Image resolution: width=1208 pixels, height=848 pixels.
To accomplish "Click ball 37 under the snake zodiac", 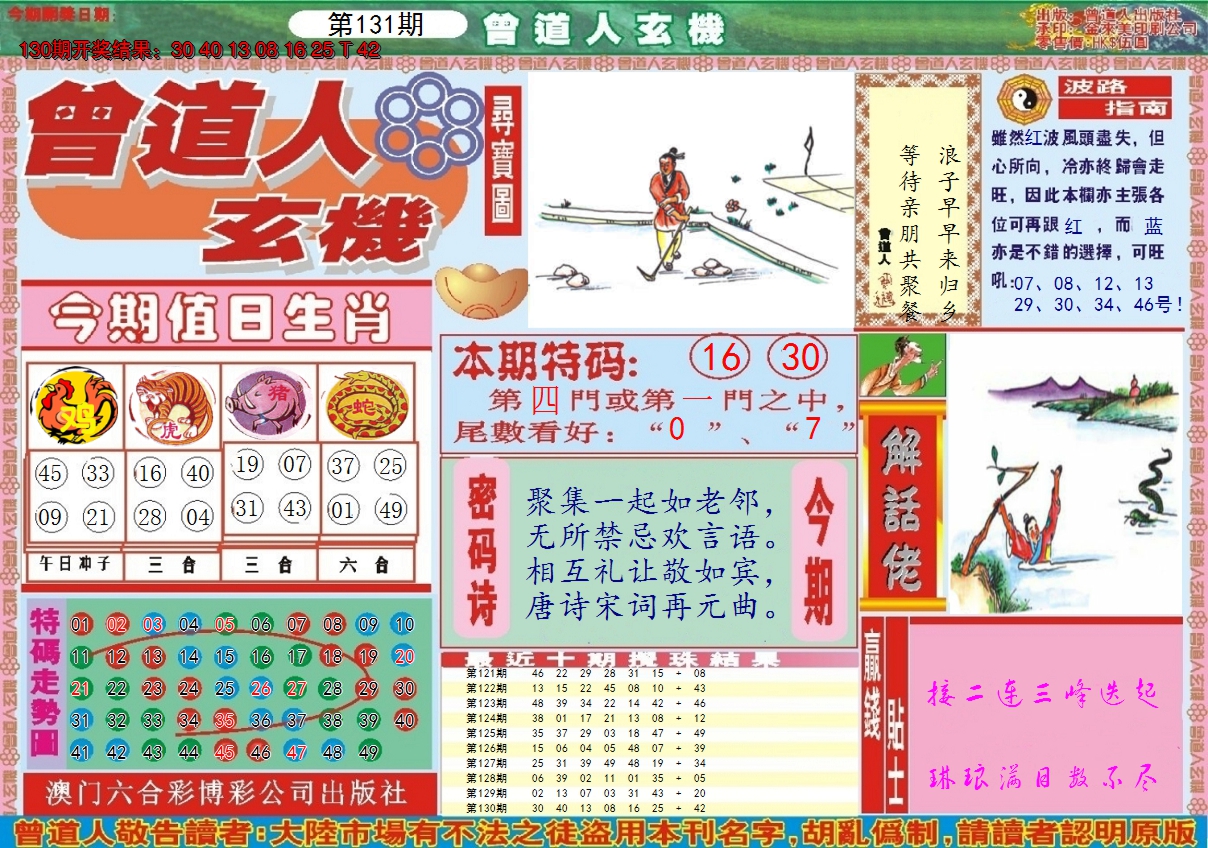I will 344,465.
